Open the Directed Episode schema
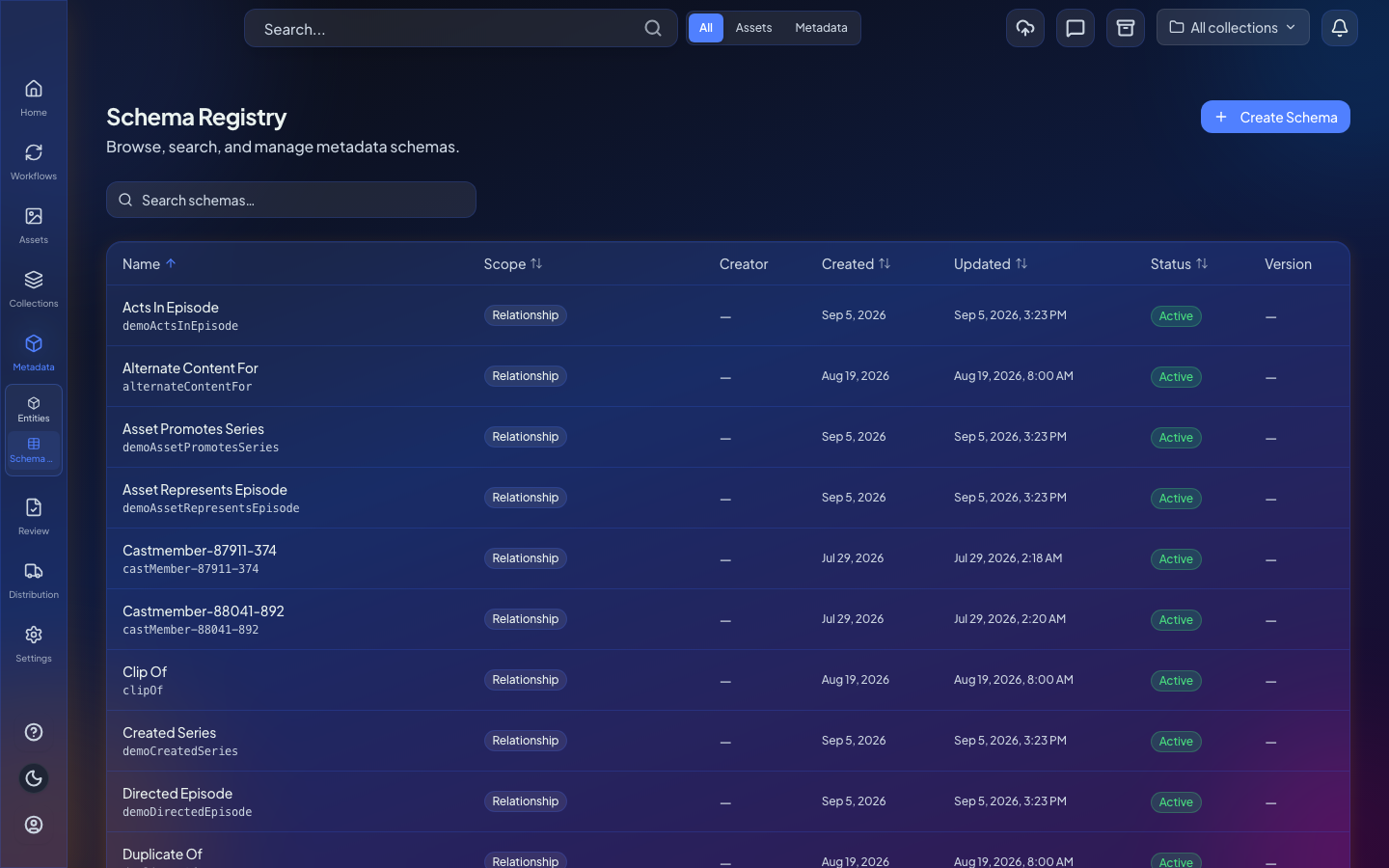The height and width of the screenshot is (868, 1389). (x=177, y=794)
